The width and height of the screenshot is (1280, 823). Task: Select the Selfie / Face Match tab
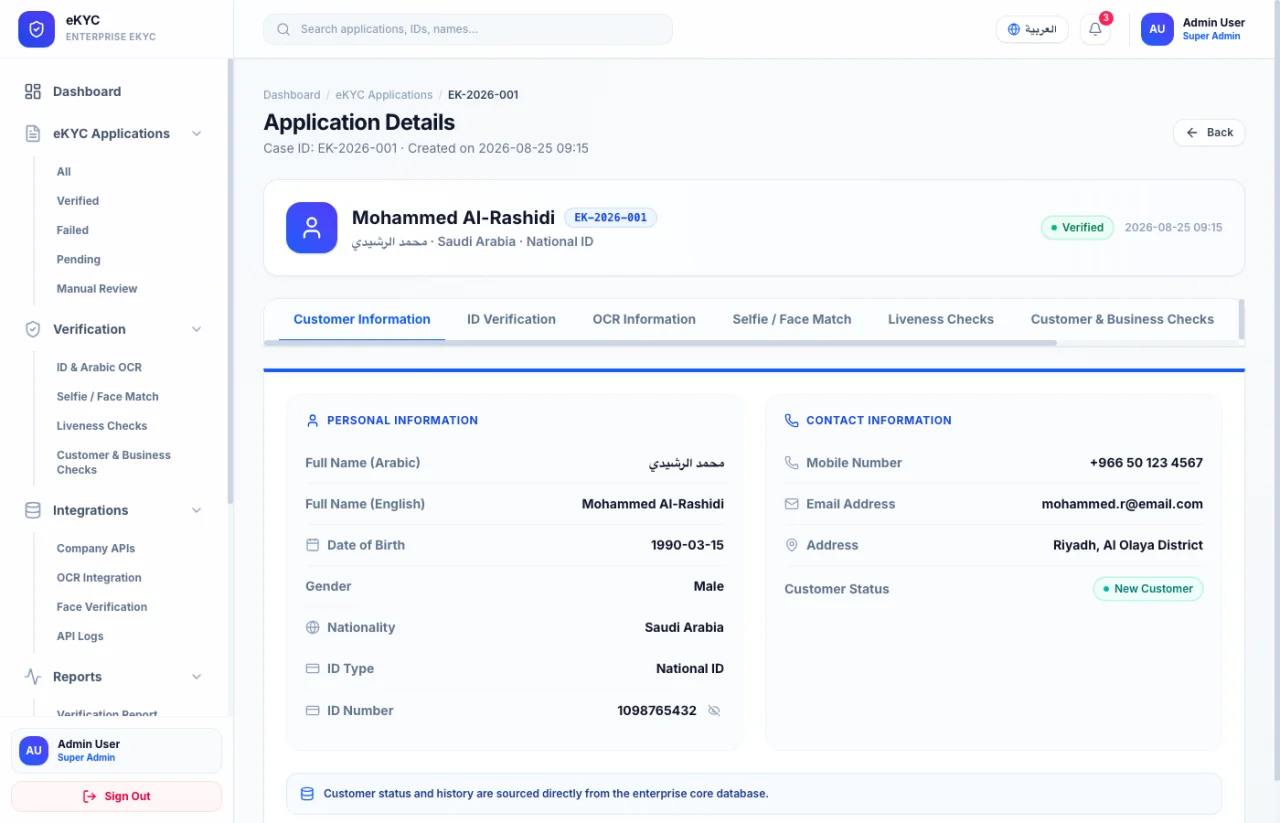(792, 319)
